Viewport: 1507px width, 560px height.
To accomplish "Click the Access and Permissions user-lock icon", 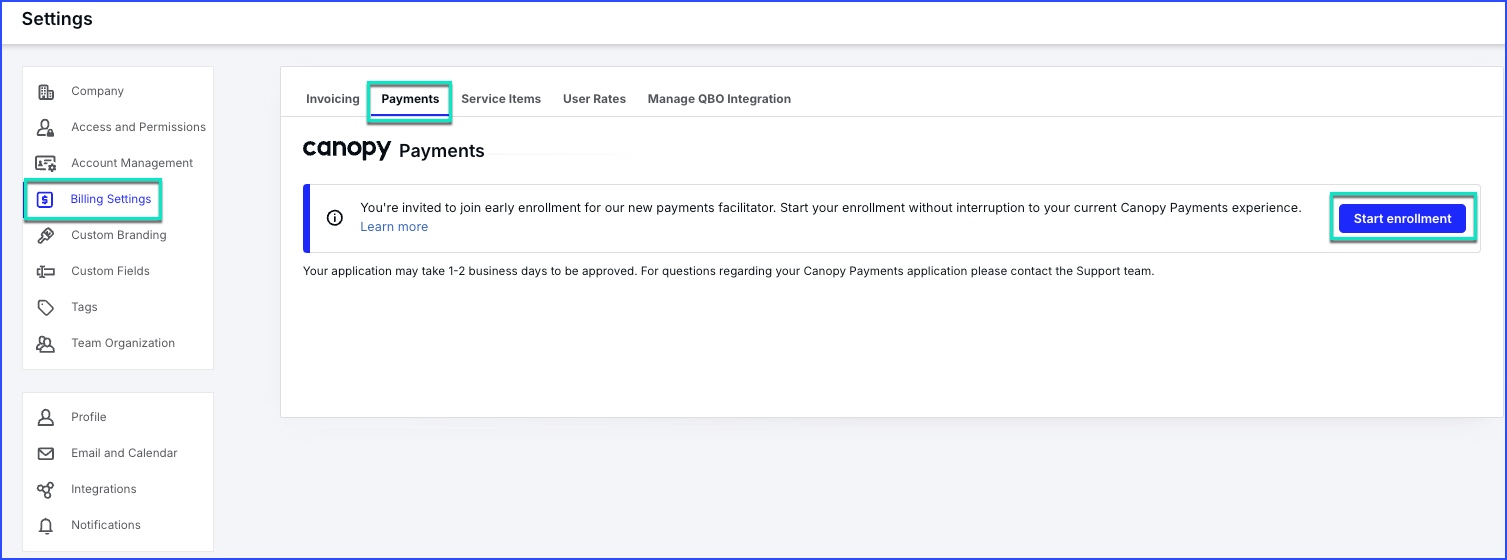I will [x=45, y=128].
